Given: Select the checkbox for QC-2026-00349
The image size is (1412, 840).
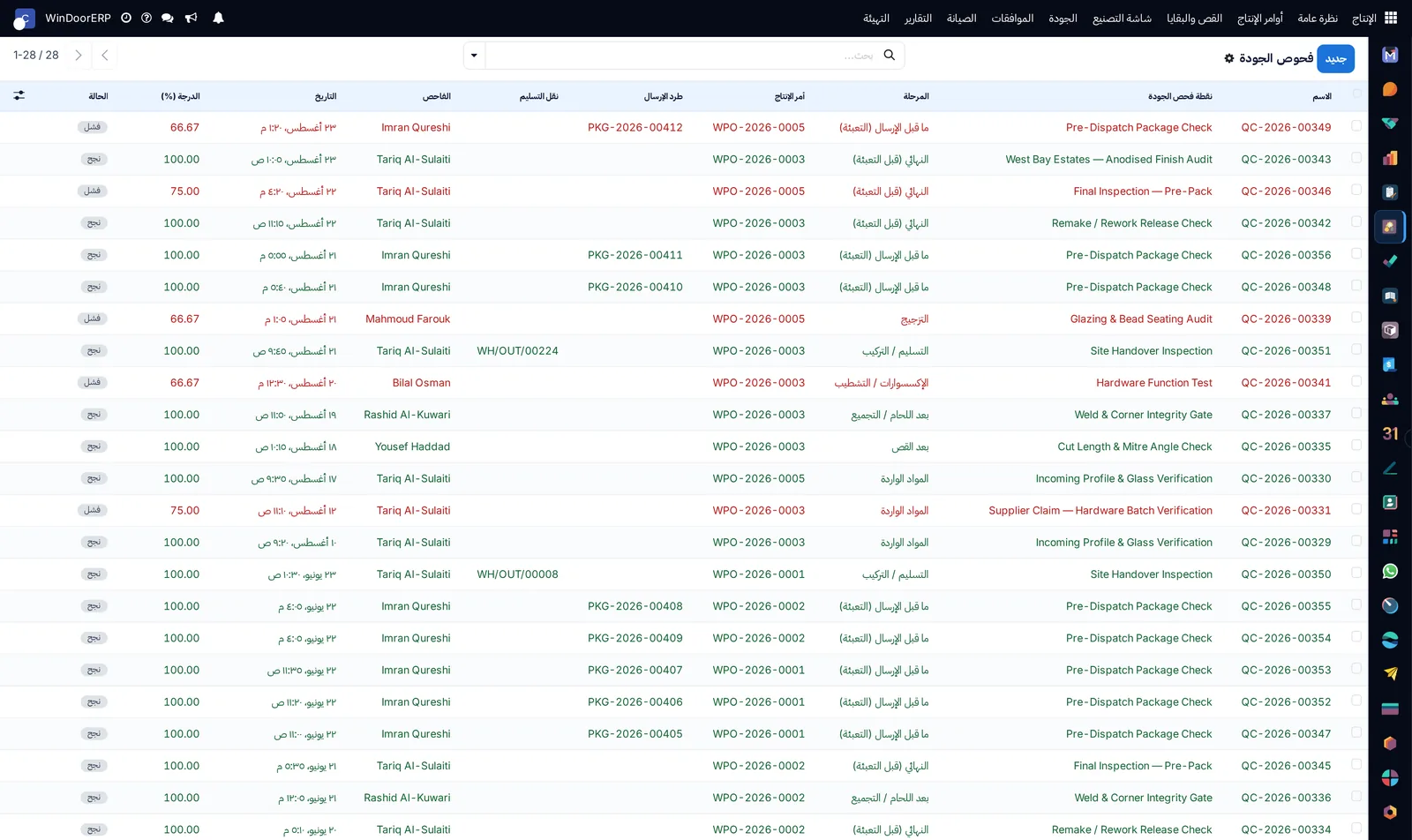Looking at the screenshot, I should (x=1356, y=126).
